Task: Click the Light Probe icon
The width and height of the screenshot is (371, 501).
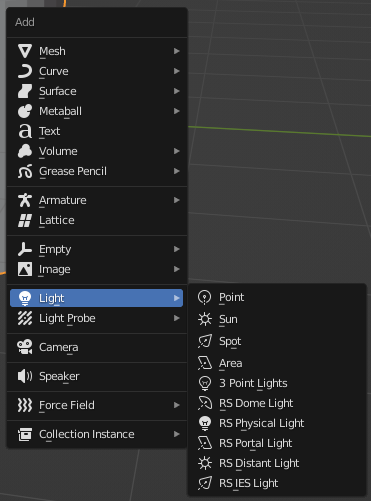Action: click(25, 318)
